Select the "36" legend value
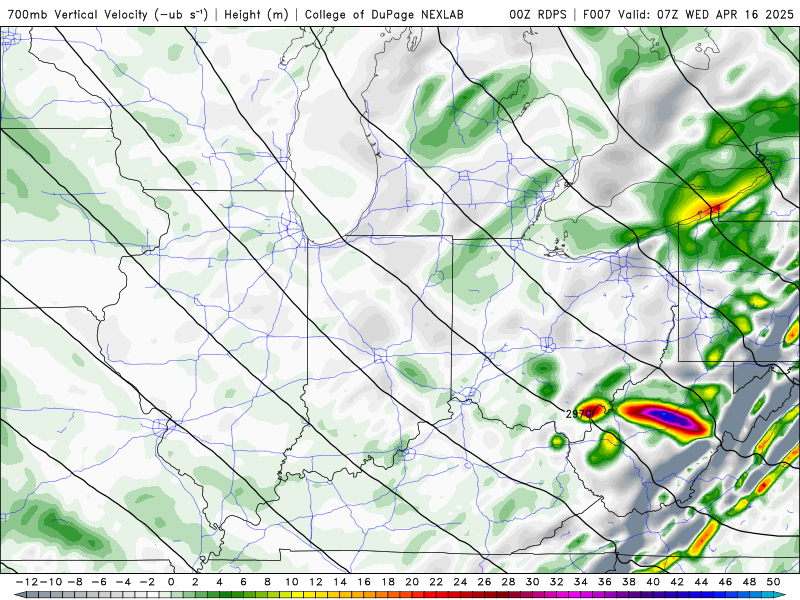800x600 pixels. pos(605,582)
